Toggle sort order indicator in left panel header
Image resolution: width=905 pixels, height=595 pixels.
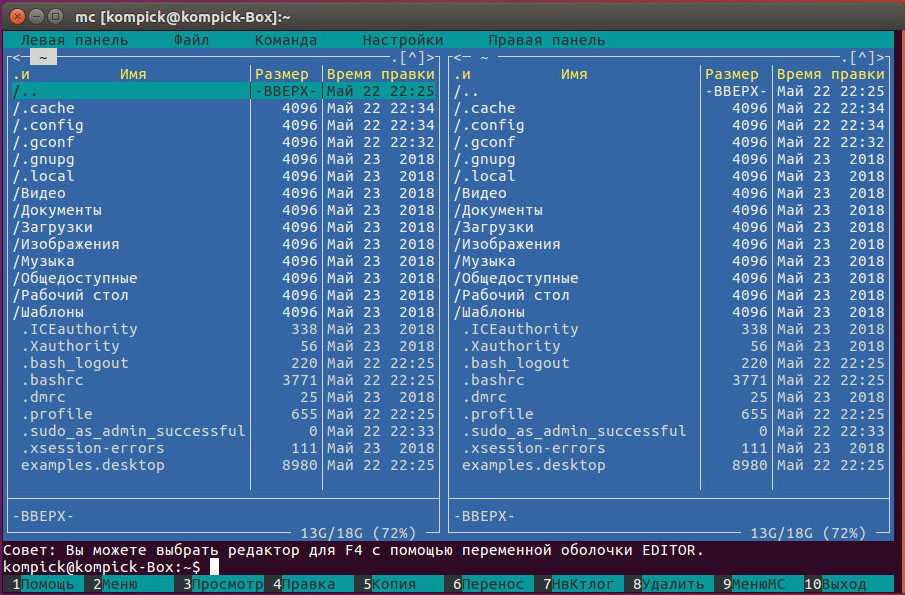click(x=21, y=74)
